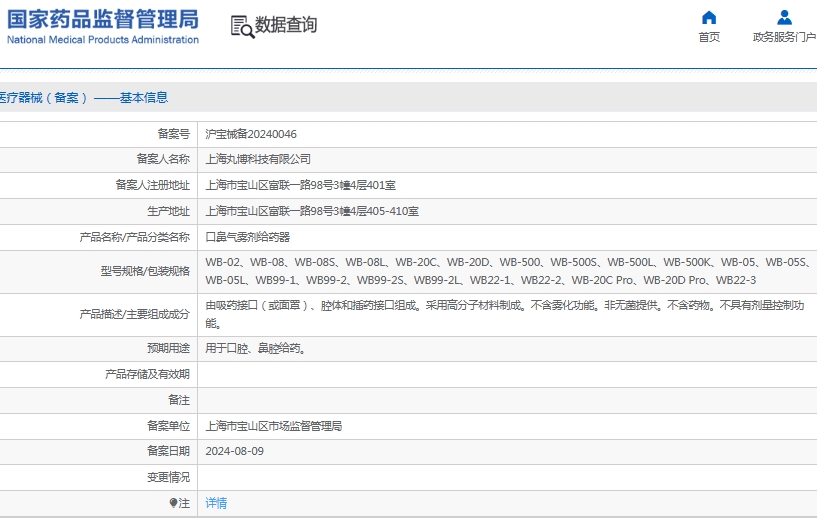The image size is (817, 523).
Task: Click the model list line starting WB-05L
Action: coord(480,280)
